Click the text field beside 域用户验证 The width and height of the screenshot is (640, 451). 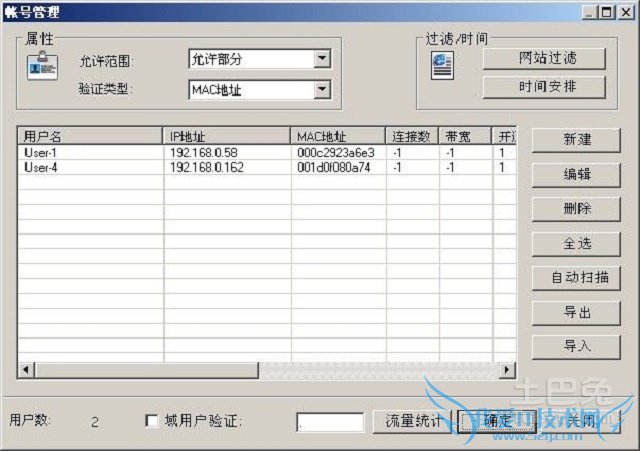click(x=330, y=422)
